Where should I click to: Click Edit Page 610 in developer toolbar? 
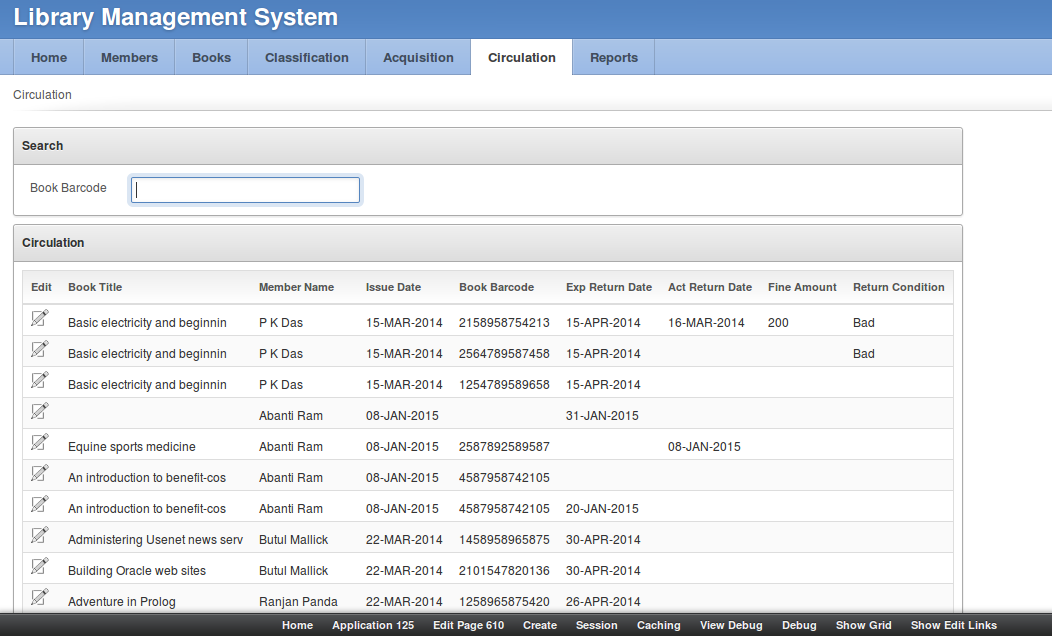pos(468,625)
